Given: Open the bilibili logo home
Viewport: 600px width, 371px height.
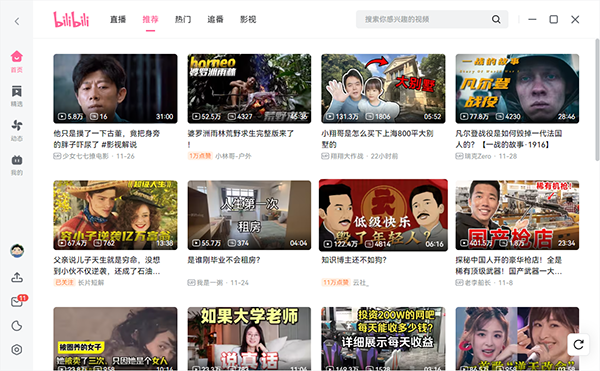Looking at the screenshot, I should [x=71, y=20].
